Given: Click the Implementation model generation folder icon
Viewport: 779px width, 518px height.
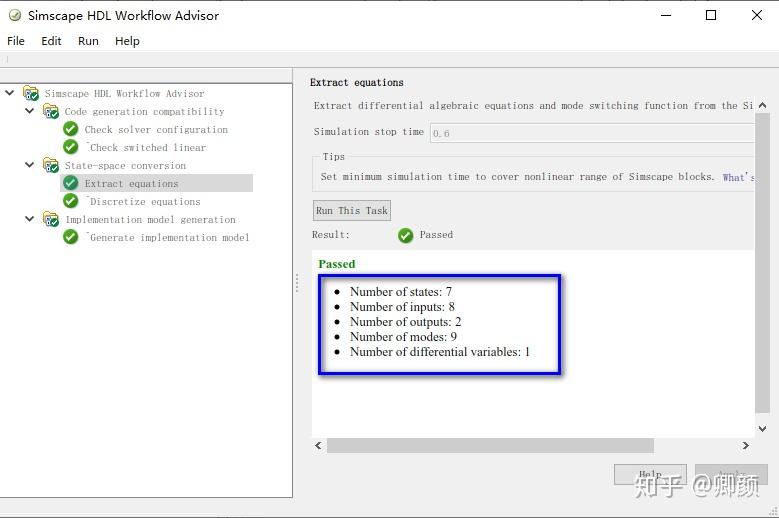Looking at the screenshot, I should point(51,219).
